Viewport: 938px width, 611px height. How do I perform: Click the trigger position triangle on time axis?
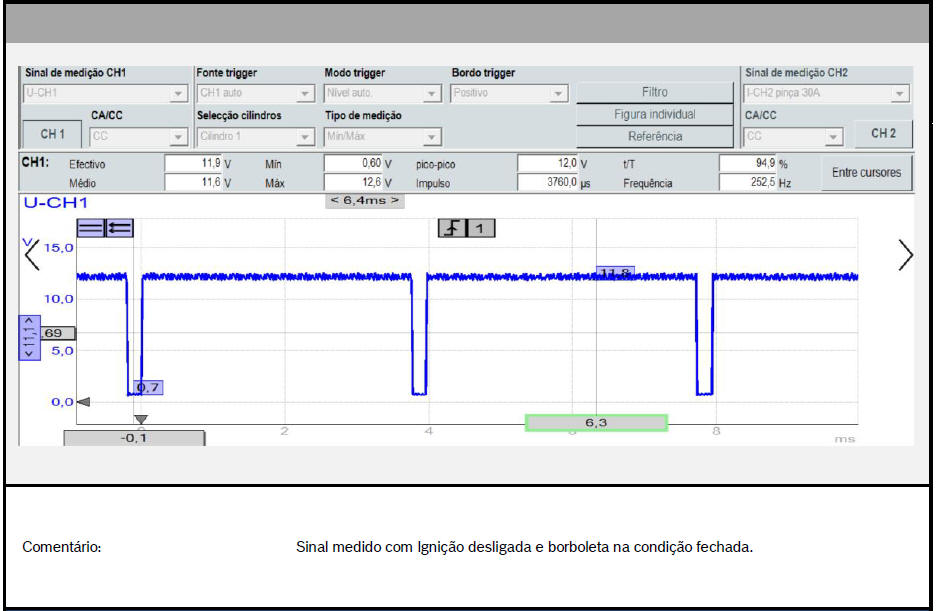tap(141, 420)
